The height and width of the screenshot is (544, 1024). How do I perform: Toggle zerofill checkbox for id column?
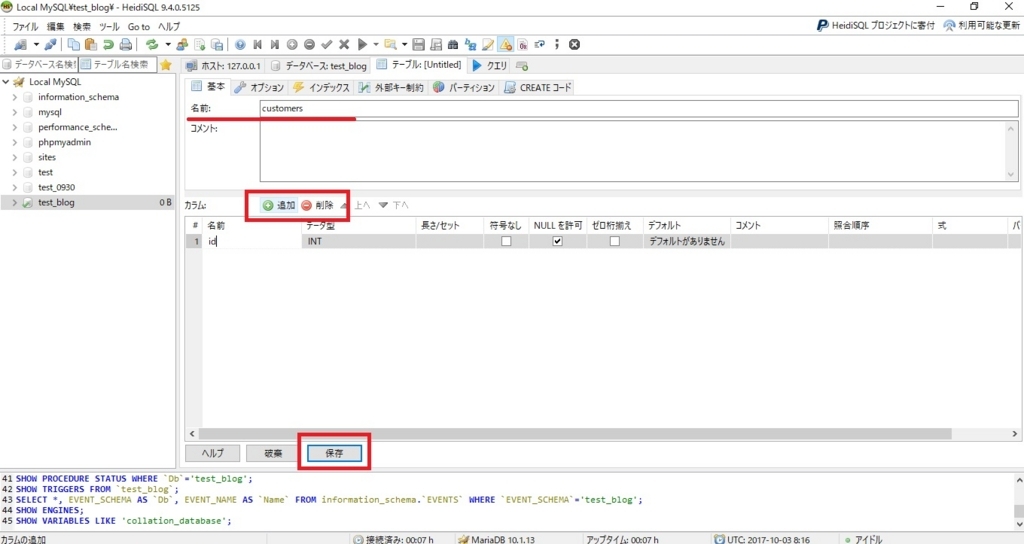point(615,241)
